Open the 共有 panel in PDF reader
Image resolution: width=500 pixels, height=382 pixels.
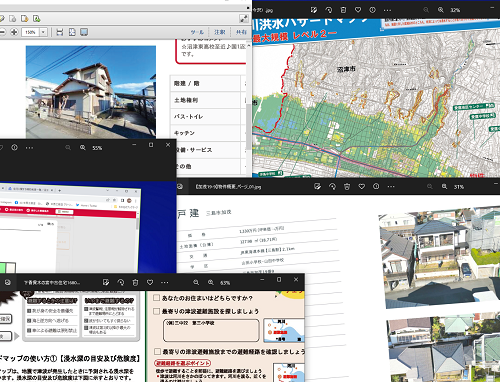(241, 32)
